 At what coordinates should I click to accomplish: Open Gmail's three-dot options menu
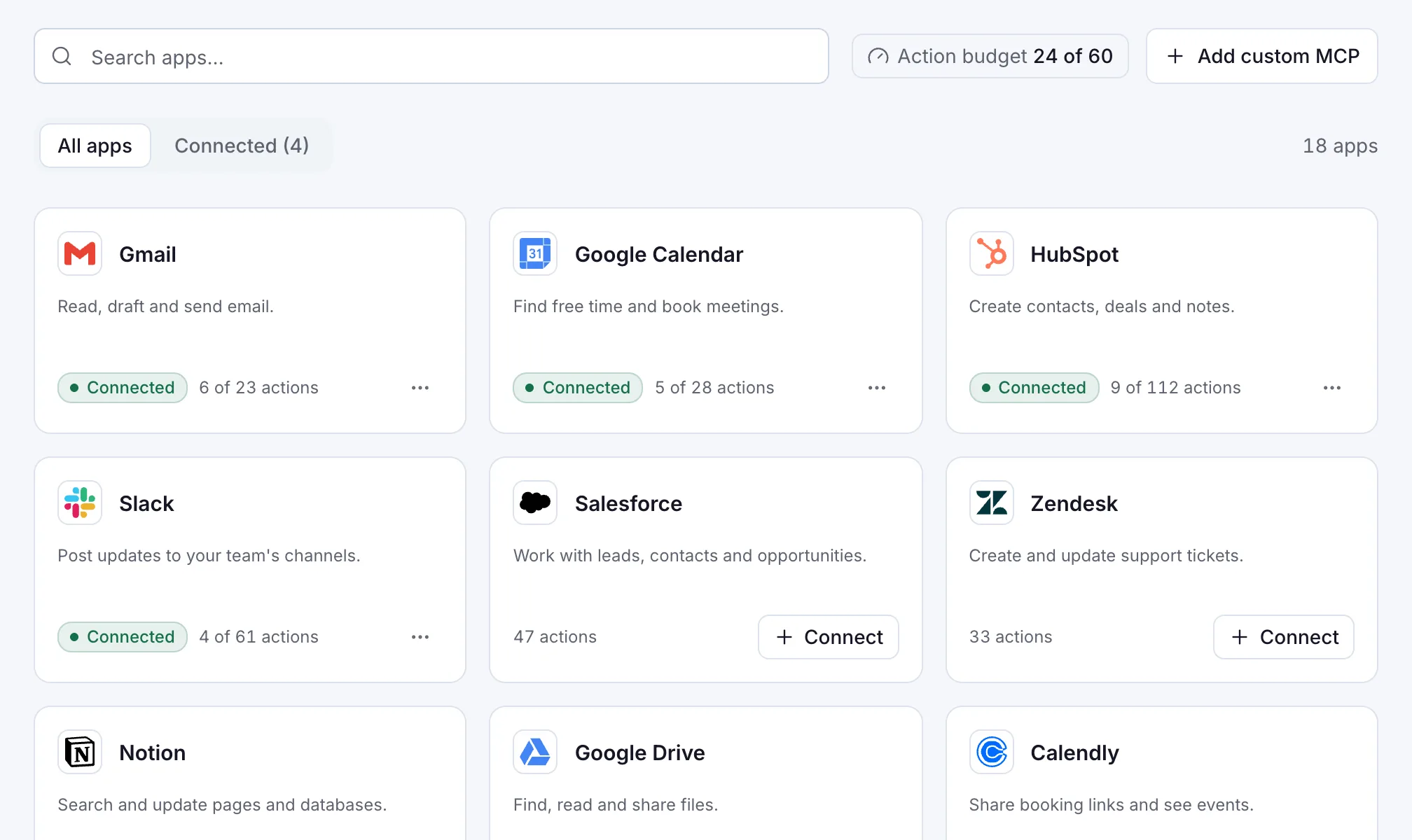420,388
